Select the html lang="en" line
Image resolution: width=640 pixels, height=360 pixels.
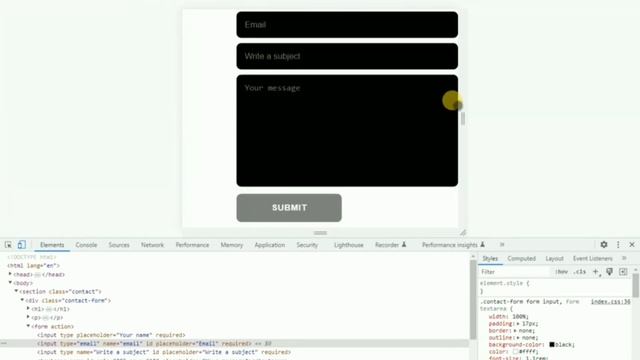click(33, 266)
